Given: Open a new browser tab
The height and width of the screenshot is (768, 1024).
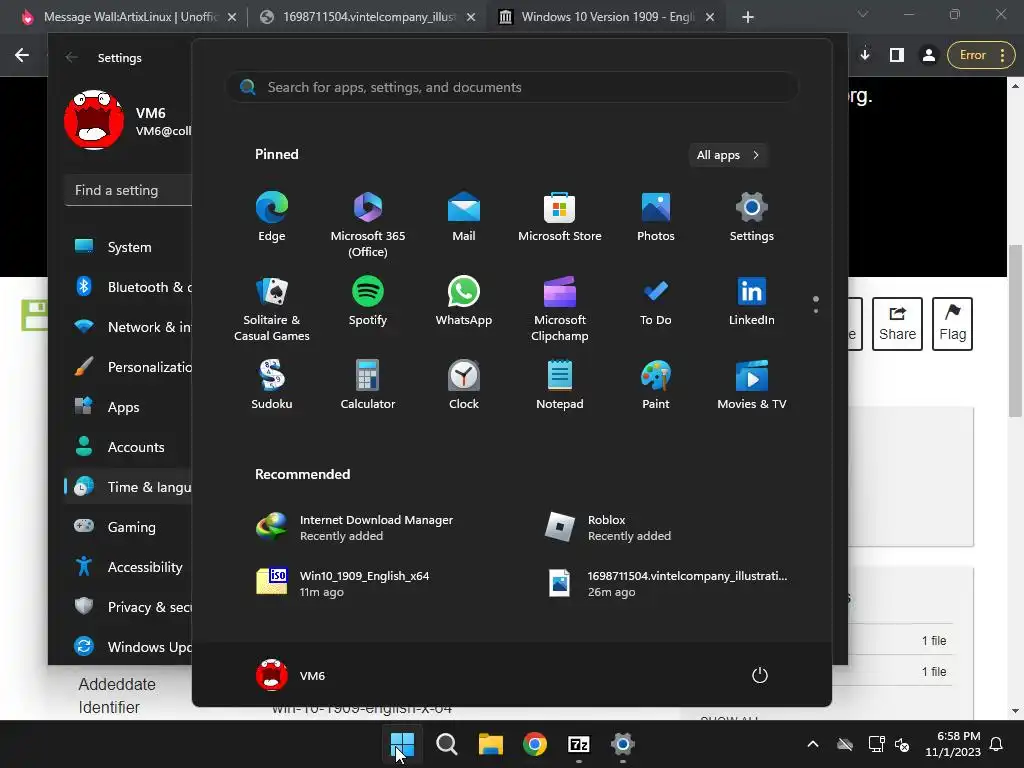Looking at the screenshot, I should point(748,18).
